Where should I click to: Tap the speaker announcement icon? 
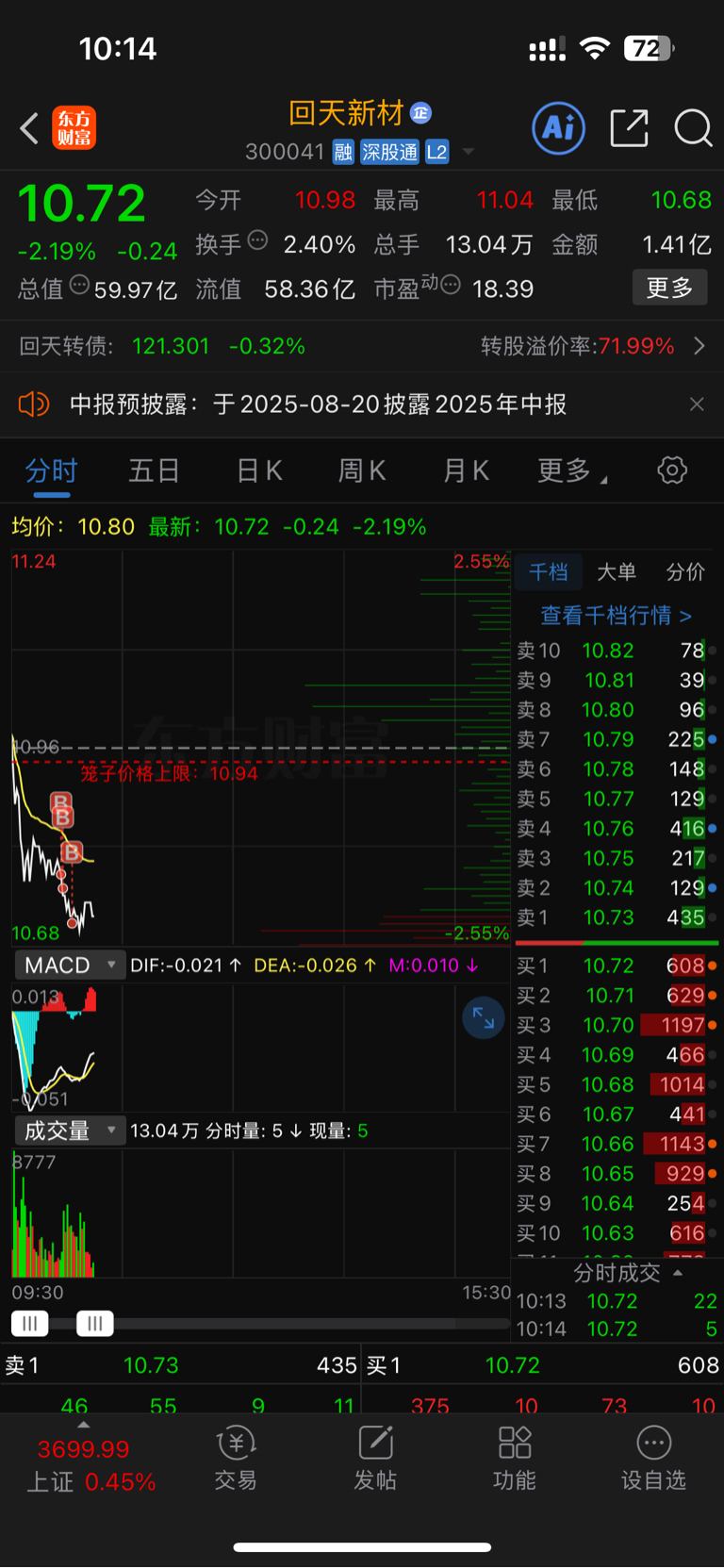(34, 404)
